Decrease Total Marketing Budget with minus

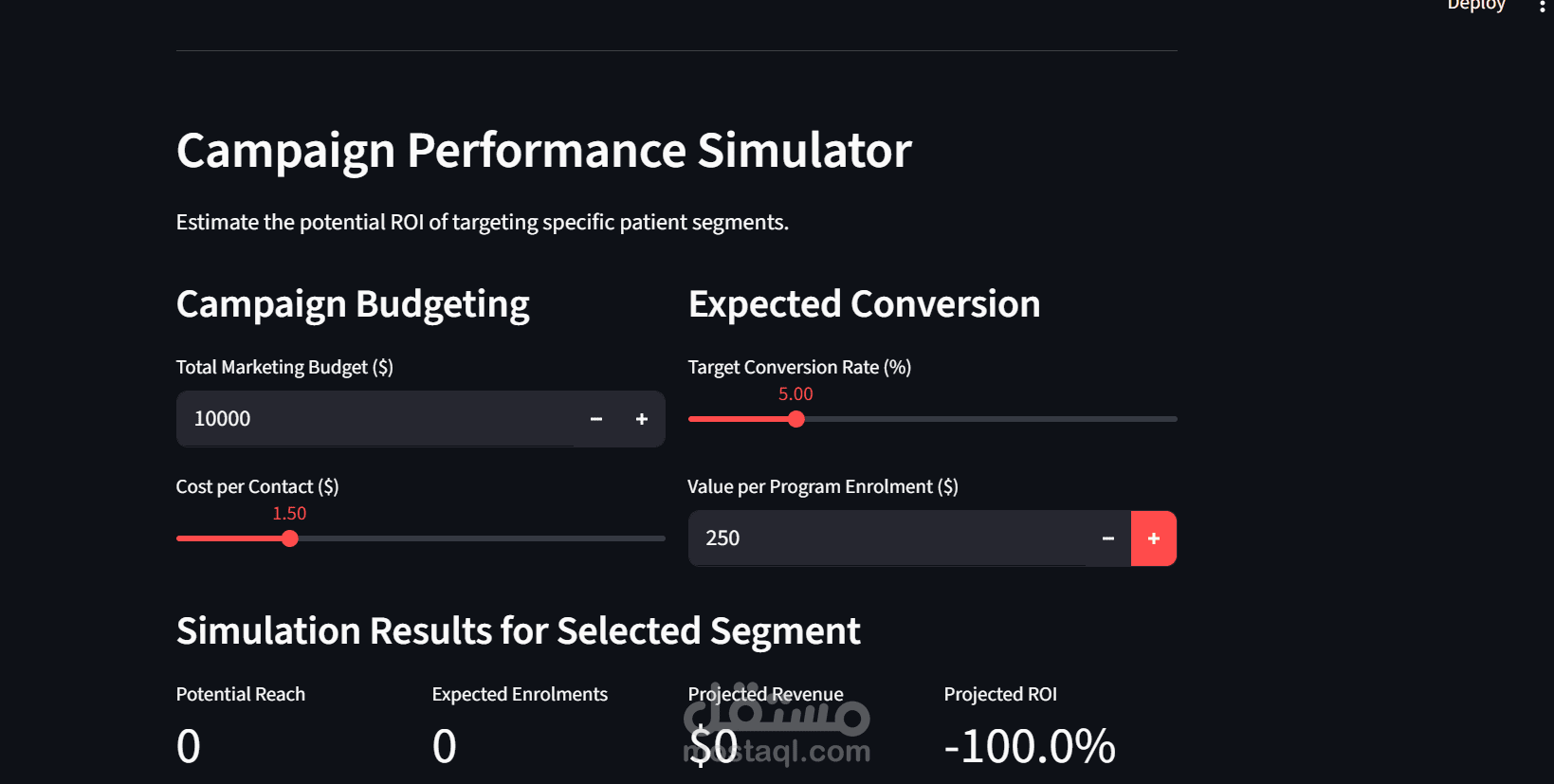596,419
